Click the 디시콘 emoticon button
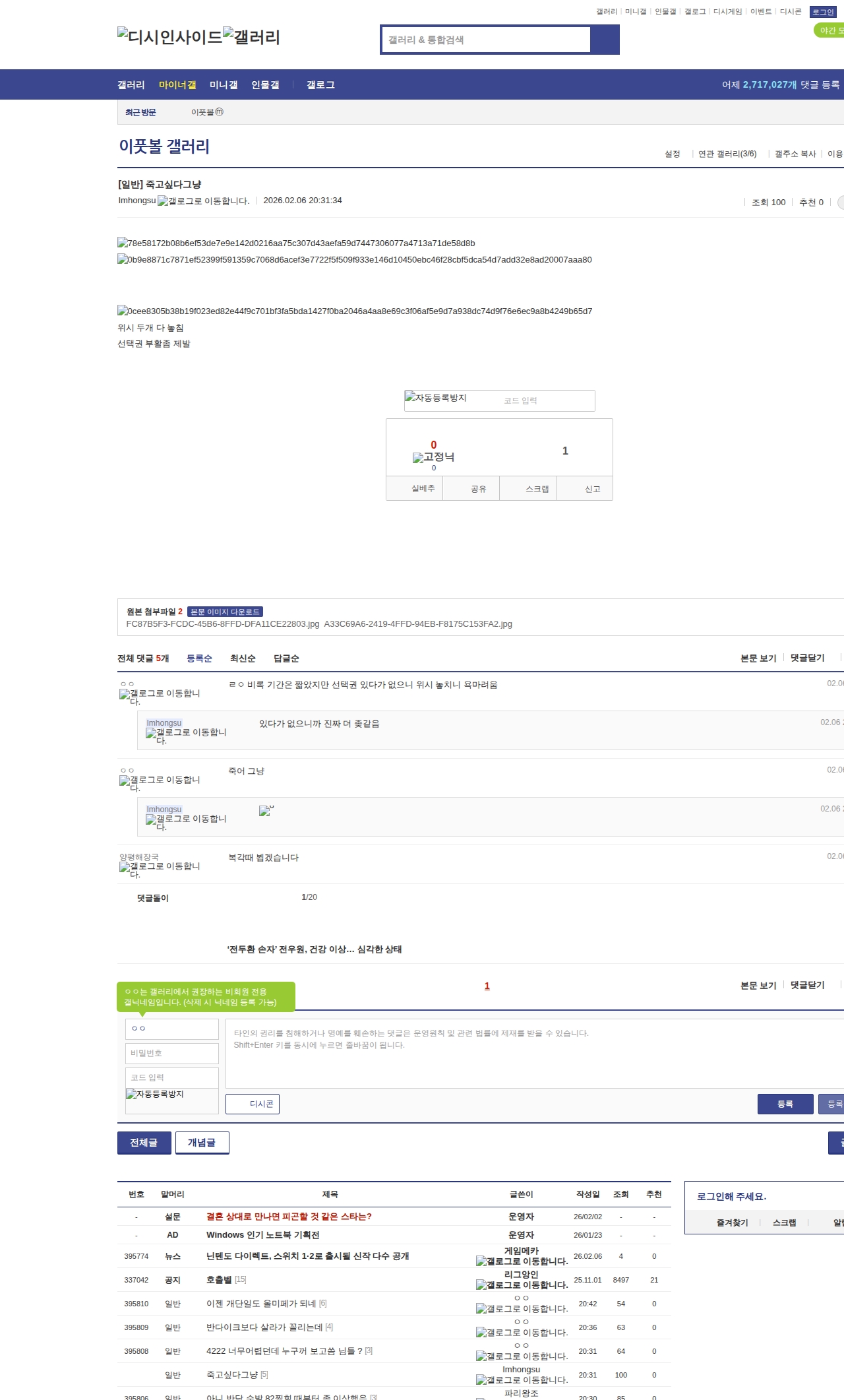844x1400 pixels. 253,1104
